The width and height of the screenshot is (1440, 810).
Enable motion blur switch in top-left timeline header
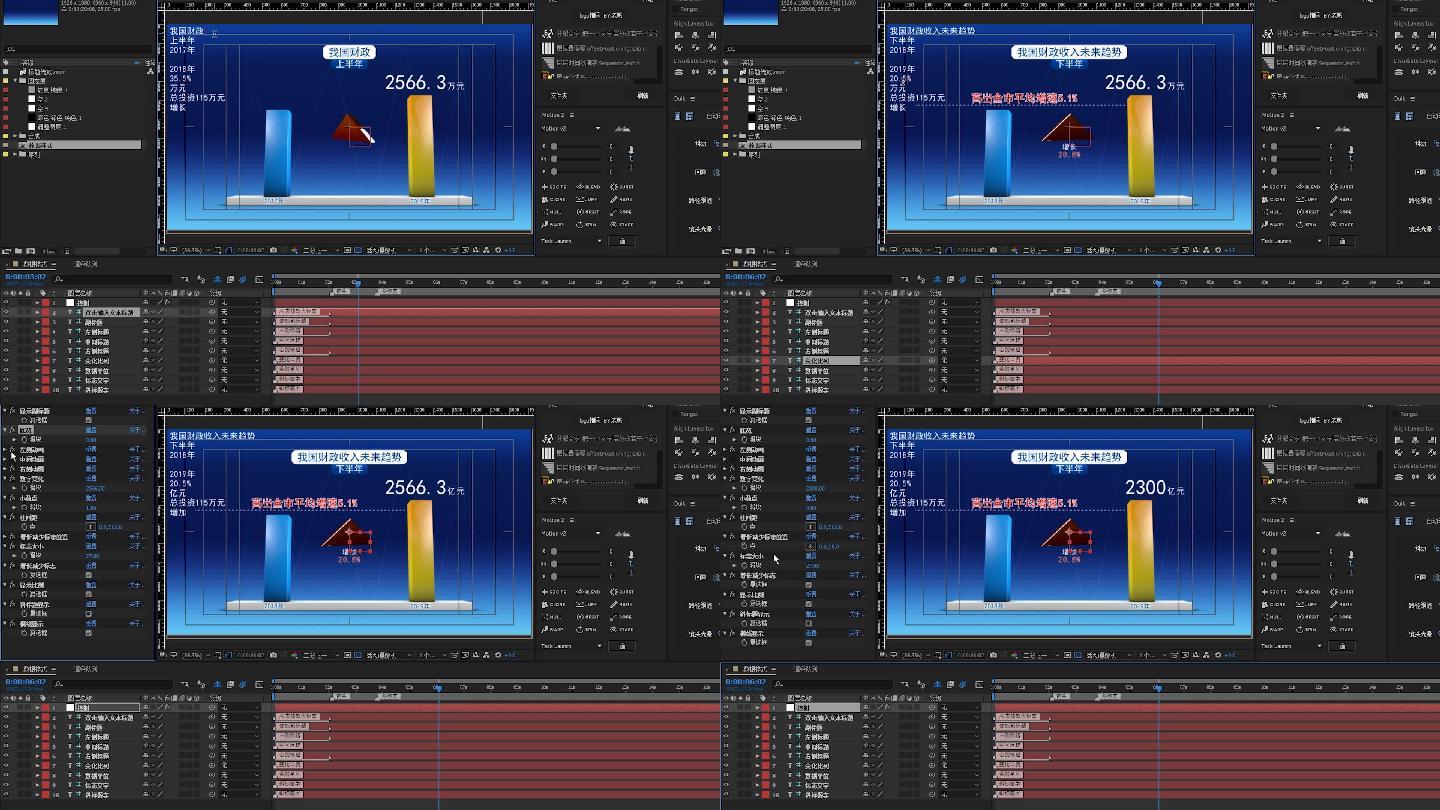[x=243, y=279]
